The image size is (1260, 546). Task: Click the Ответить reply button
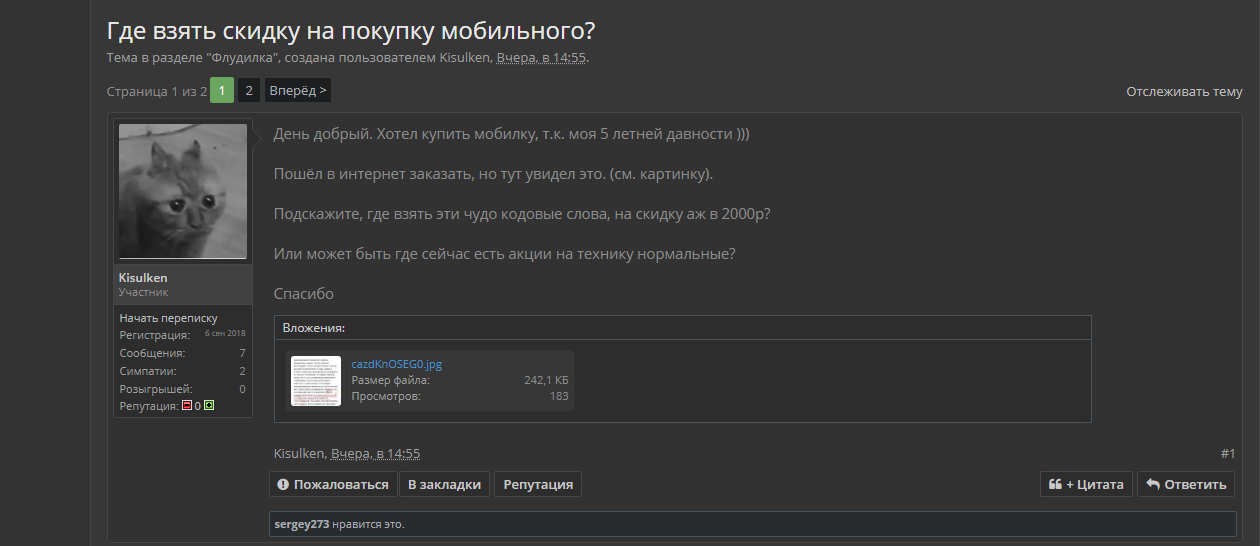[1186, 484]
